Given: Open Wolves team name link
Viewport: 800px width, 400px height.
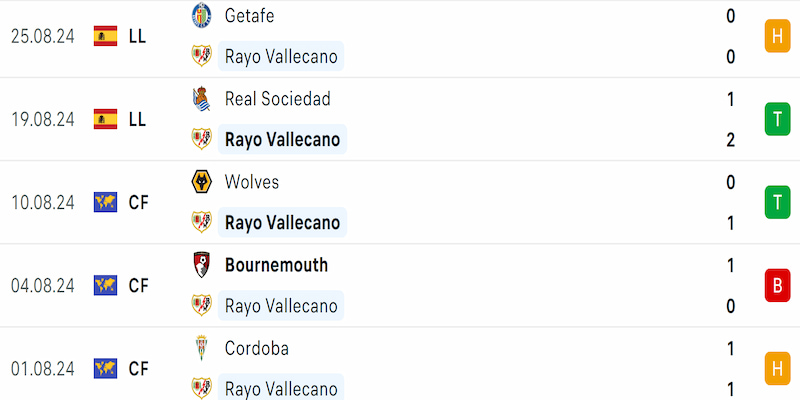Looking at the screenshot, I should click(252, 182).
